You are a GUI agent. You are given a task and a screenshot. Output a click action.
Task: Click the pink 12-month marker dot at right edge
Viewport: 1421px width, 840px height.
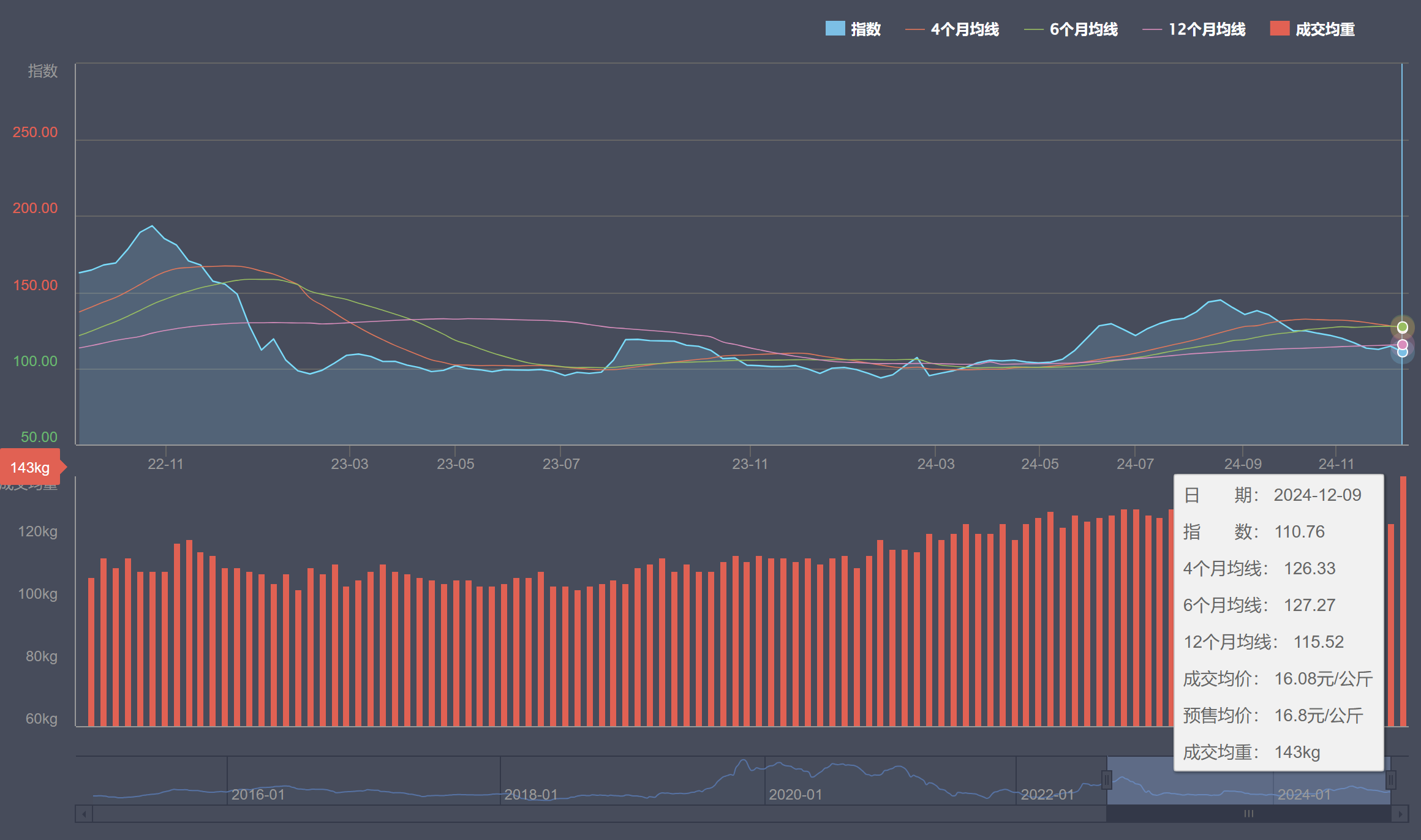click(x=1402, y=345)
